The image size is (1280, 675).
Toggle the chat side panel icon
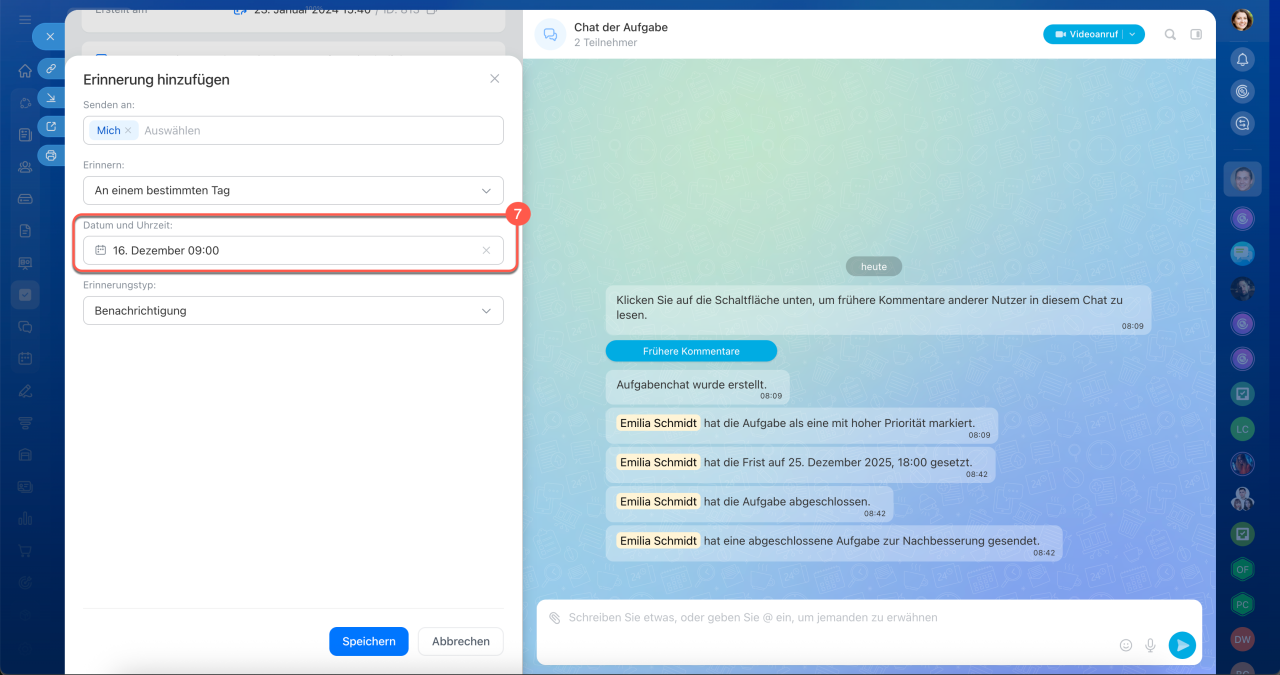click(x=1196, y=34)
